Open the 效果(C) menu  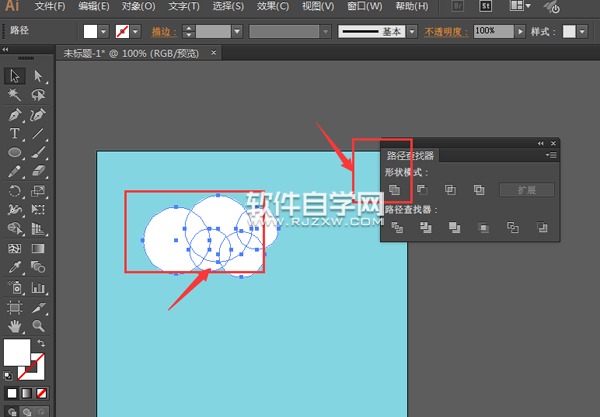click(273, 7)
